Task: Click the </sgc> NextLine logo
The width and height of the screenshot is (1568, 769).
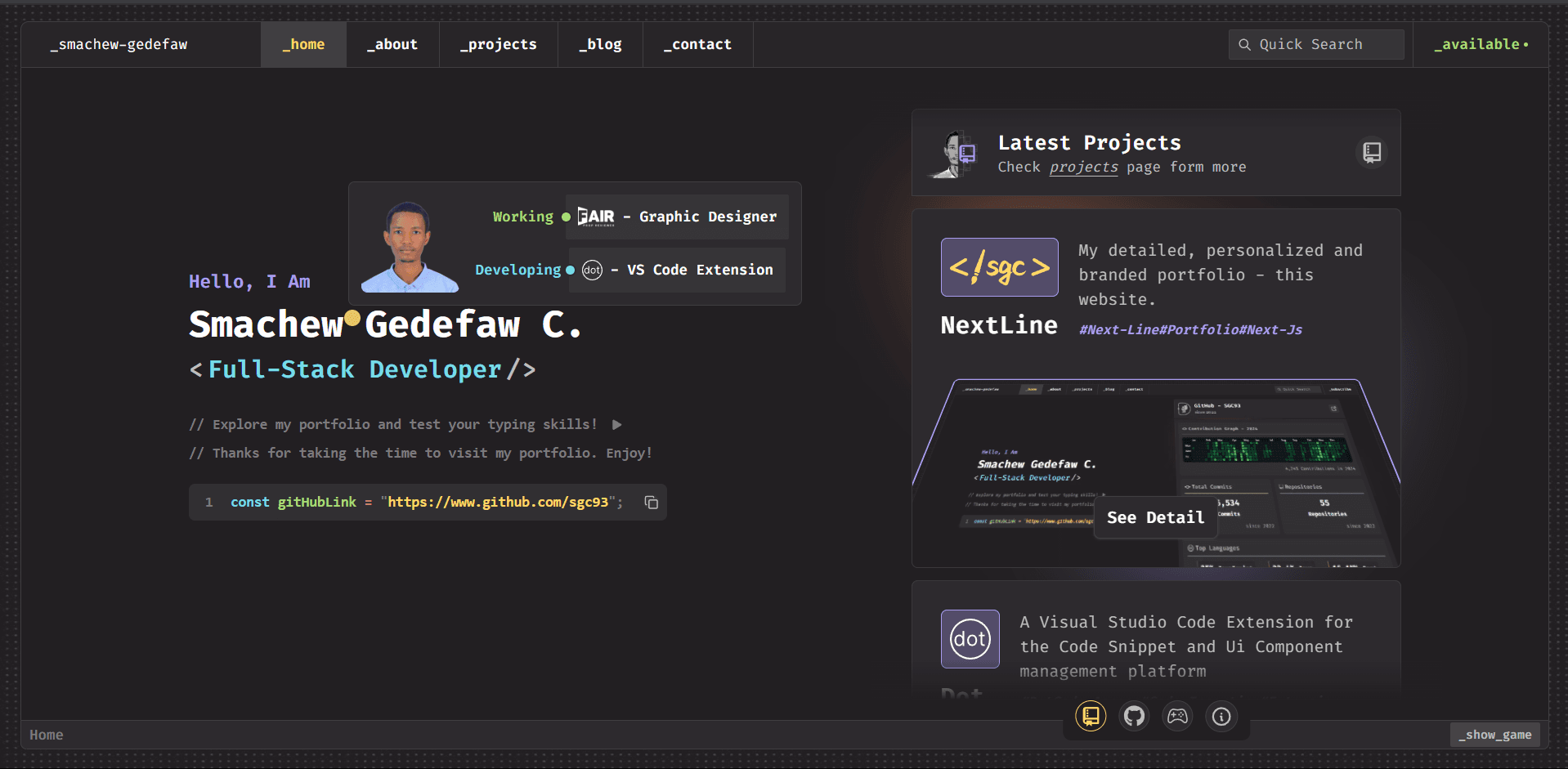Action: (999, 267)
